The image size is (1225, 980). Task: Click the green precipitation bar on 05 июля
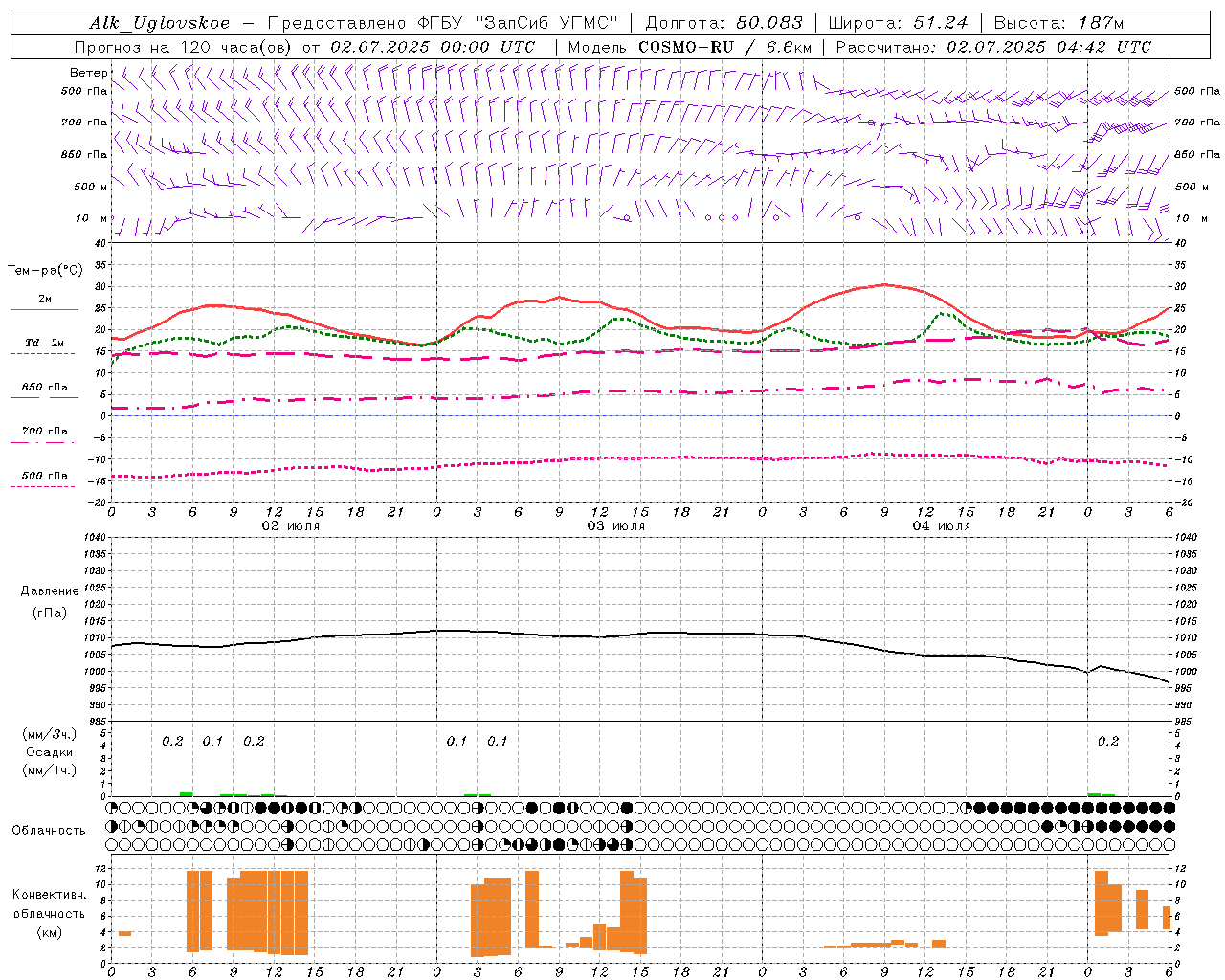point(1101,794)
